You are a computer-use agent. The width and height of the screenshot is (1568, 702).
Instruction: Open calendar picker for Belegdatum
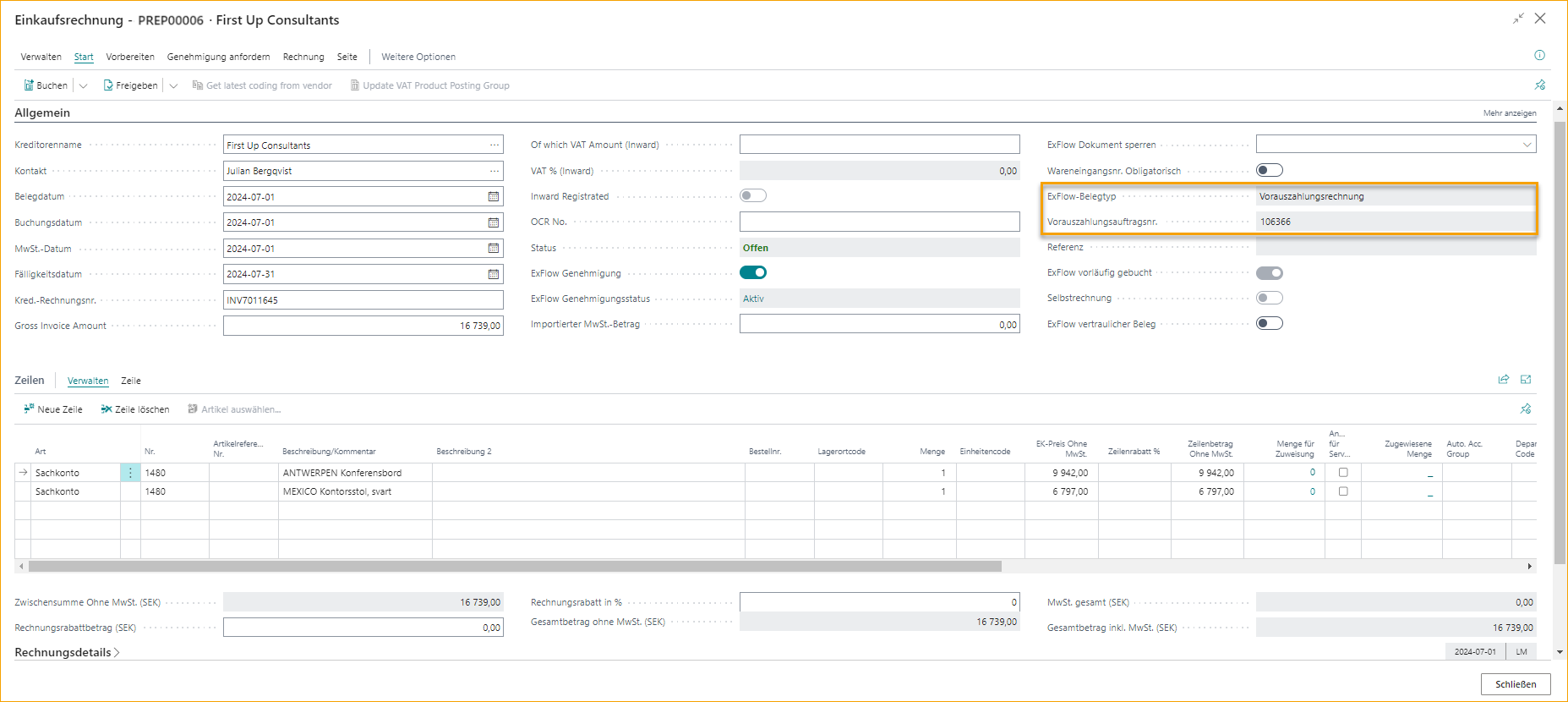pos(494,196)
